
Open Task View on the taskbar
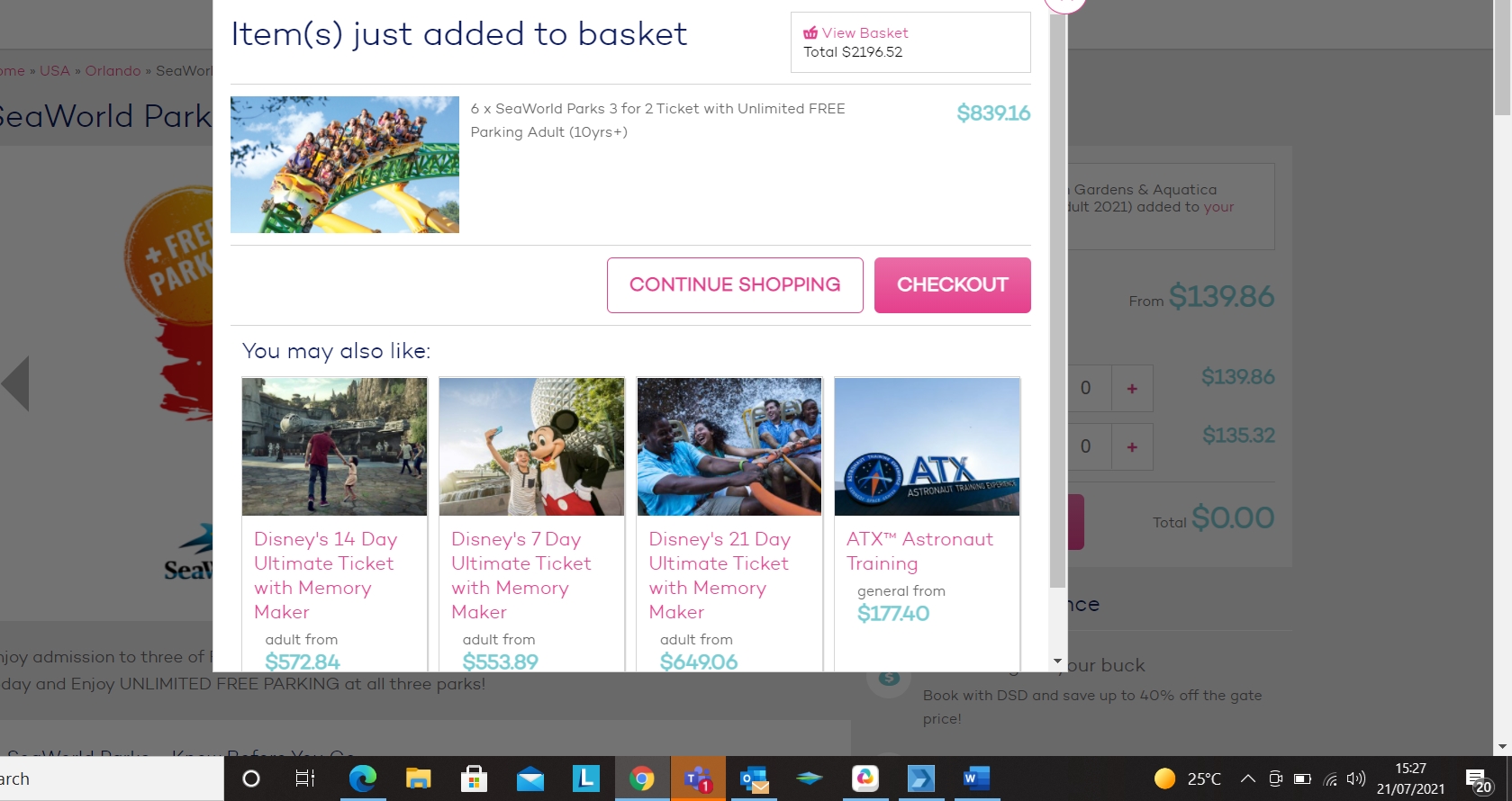(x=305, y=778)
